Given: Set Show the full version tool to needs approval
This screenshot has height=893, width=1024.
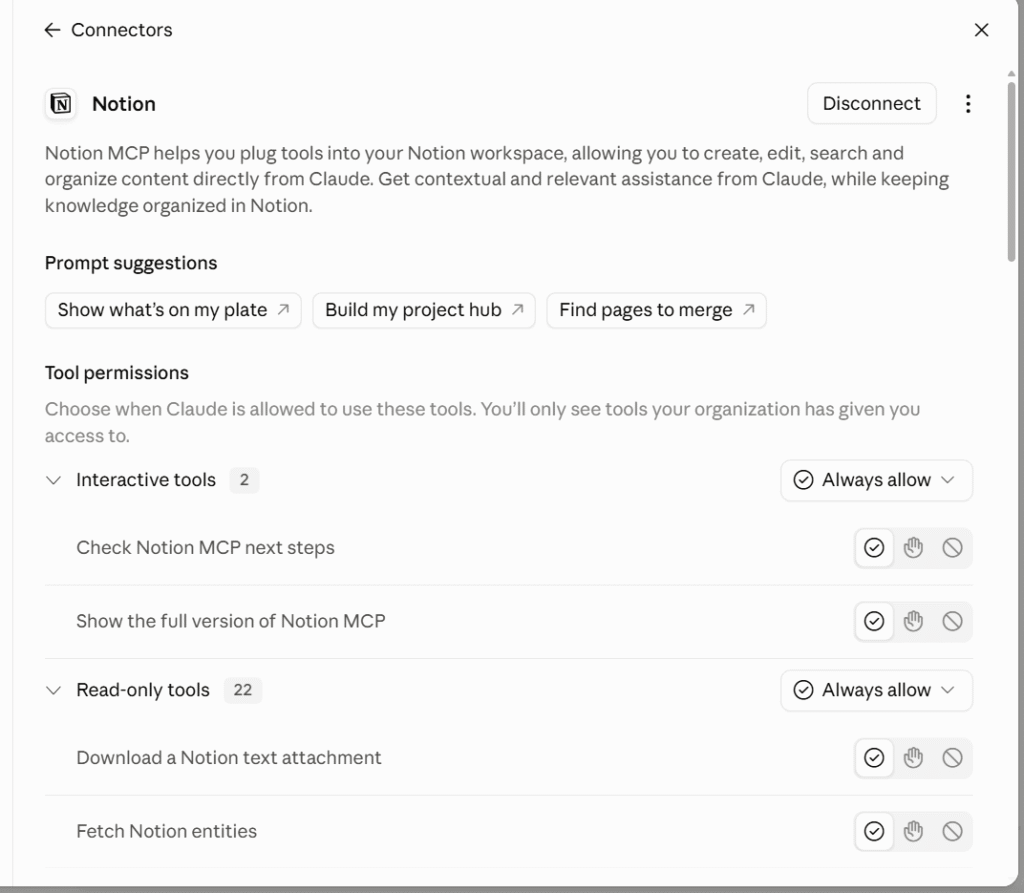Looking at the screenshot, I should coord(913,621).
